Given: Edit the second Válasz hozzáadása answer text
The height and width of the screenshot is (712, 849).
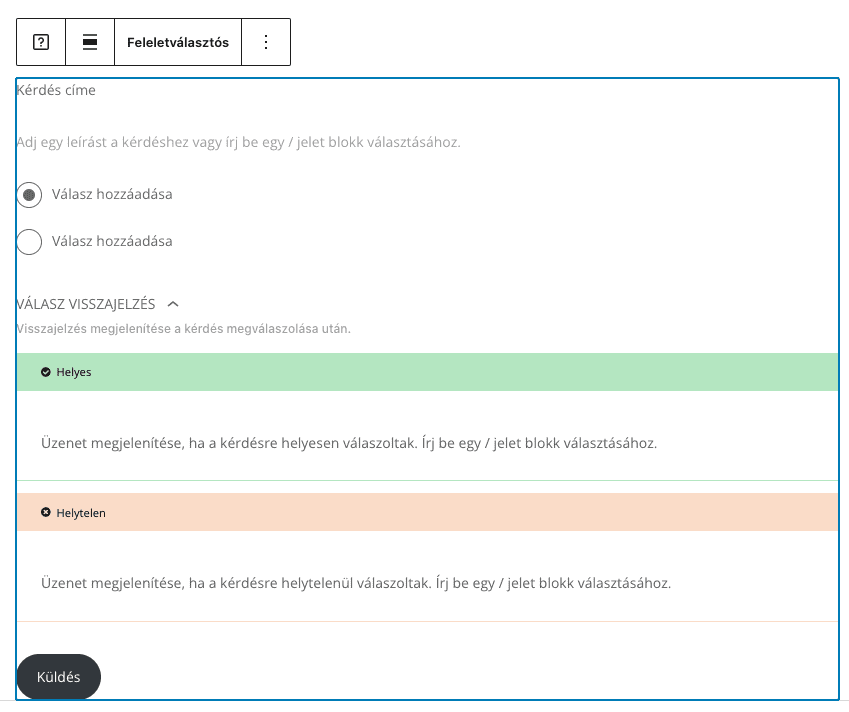Looking at the screenshot, I should [x=112, y=241].
